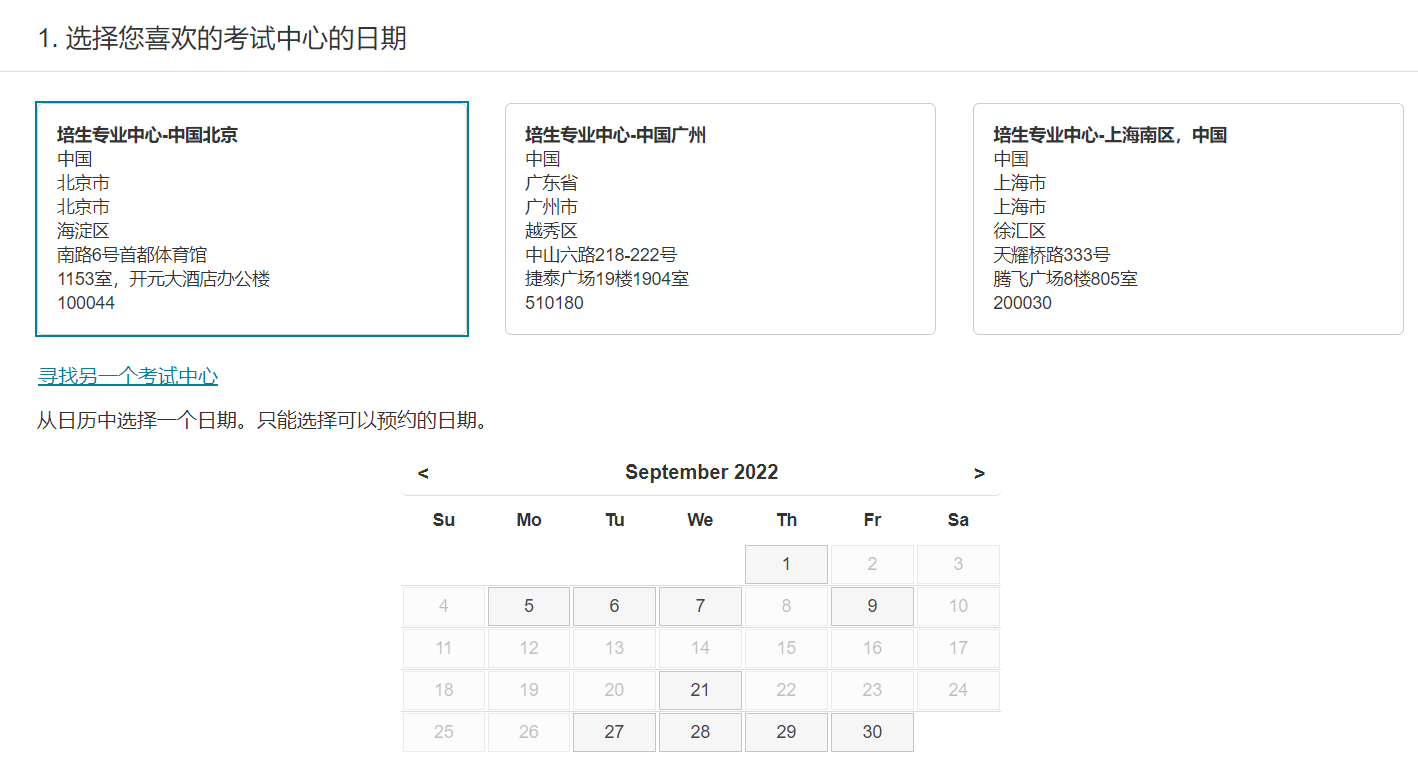Viewport: 1418px width, 775px height.
Task: Choose September 6 as exam date
Action: point(614,606)
